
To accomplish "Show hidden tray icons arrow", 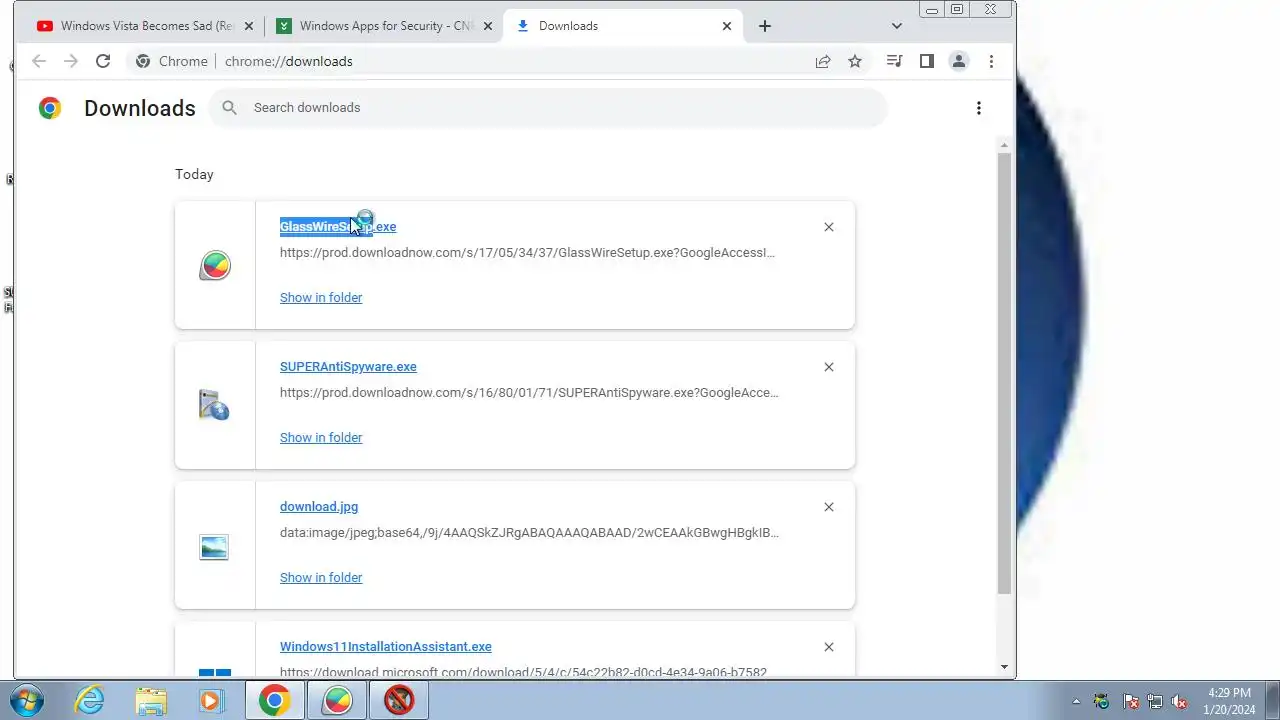I will pyautogui.click(x=1076, y=701).
